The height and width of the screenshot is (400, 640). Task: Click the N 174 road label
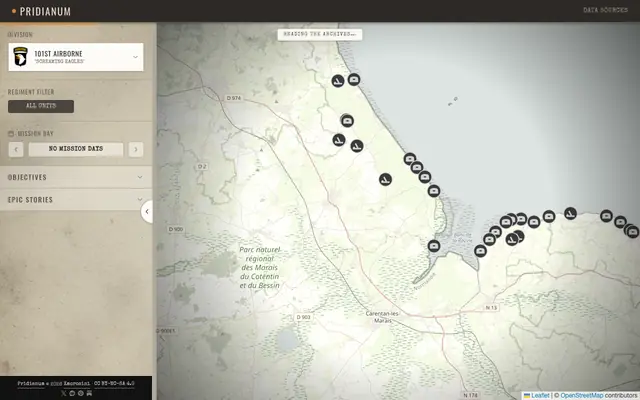471,395
